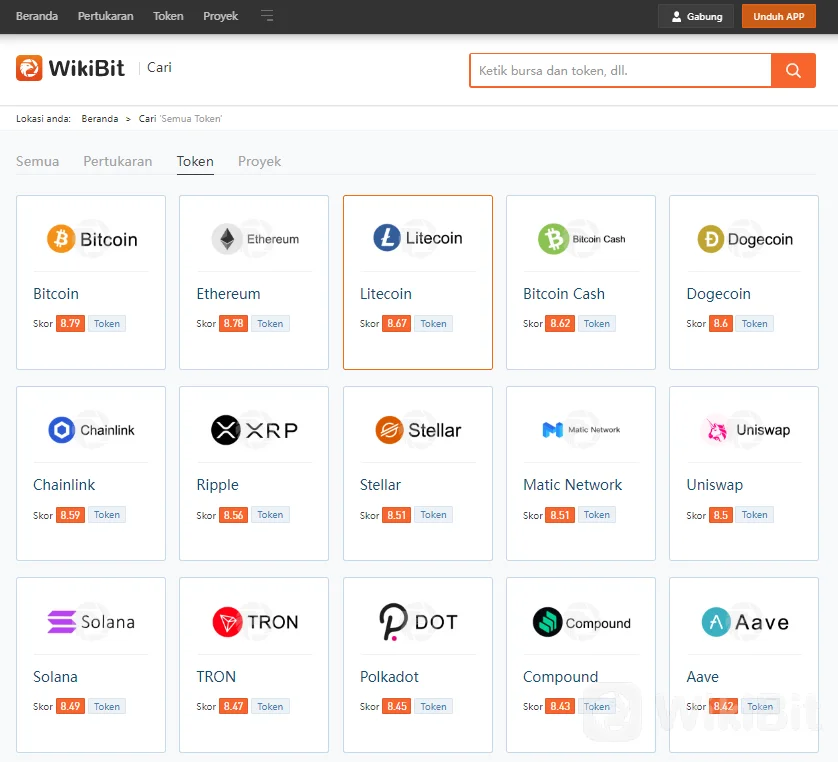838x762 pixels.
Task: Click Compound's 8.43 score badge
Action: 560,706
